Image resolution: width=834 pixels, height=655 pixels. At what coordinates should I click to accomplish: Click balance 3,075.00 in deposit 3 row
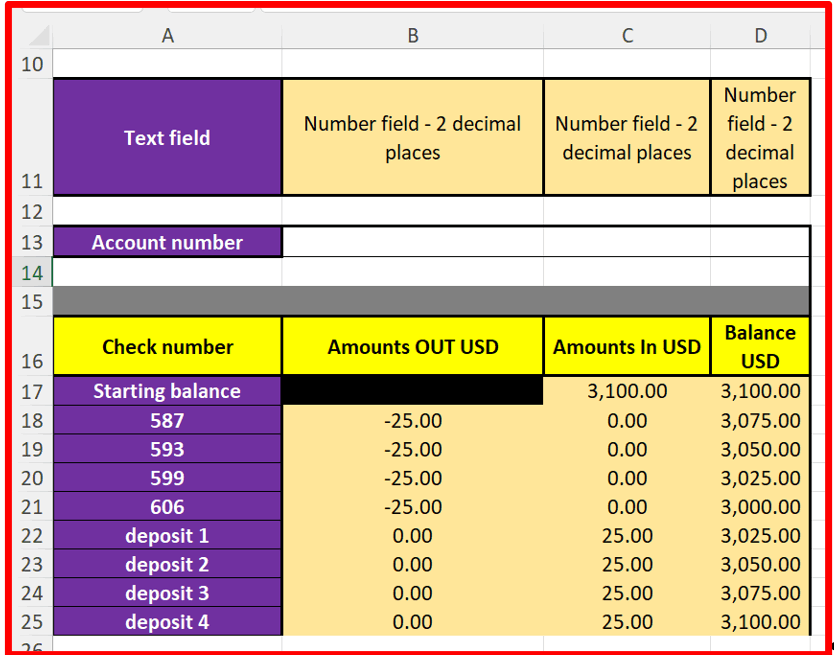[761, 593]
